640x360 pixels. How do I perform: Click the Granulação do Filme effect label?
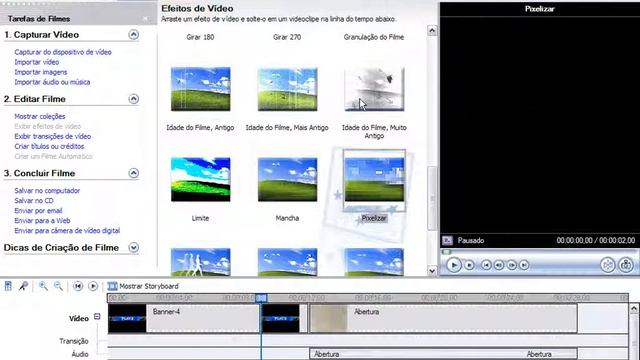click(374, 37)
